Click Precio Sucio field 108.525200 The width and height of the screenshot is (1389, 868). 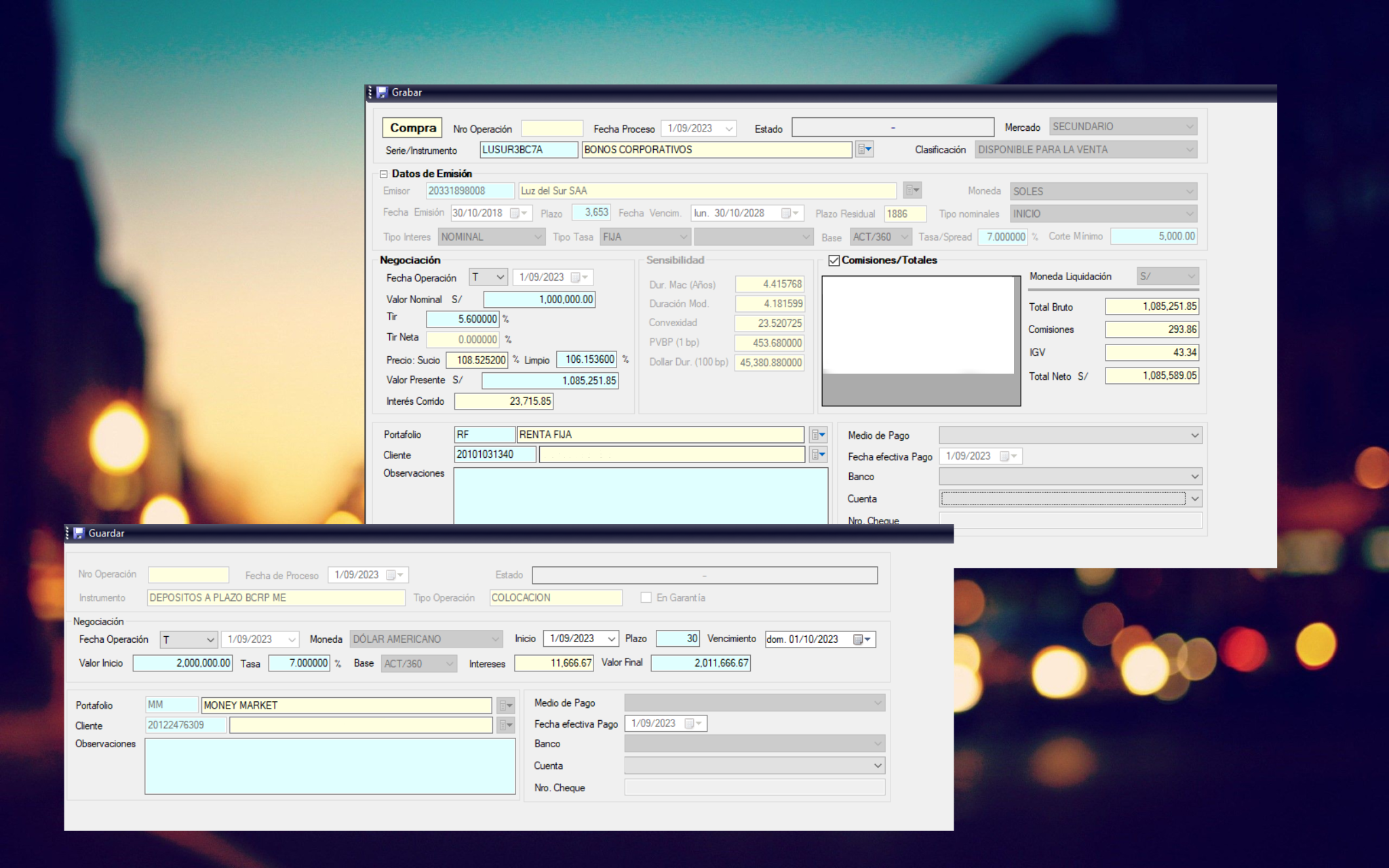[x=477, y=359]
